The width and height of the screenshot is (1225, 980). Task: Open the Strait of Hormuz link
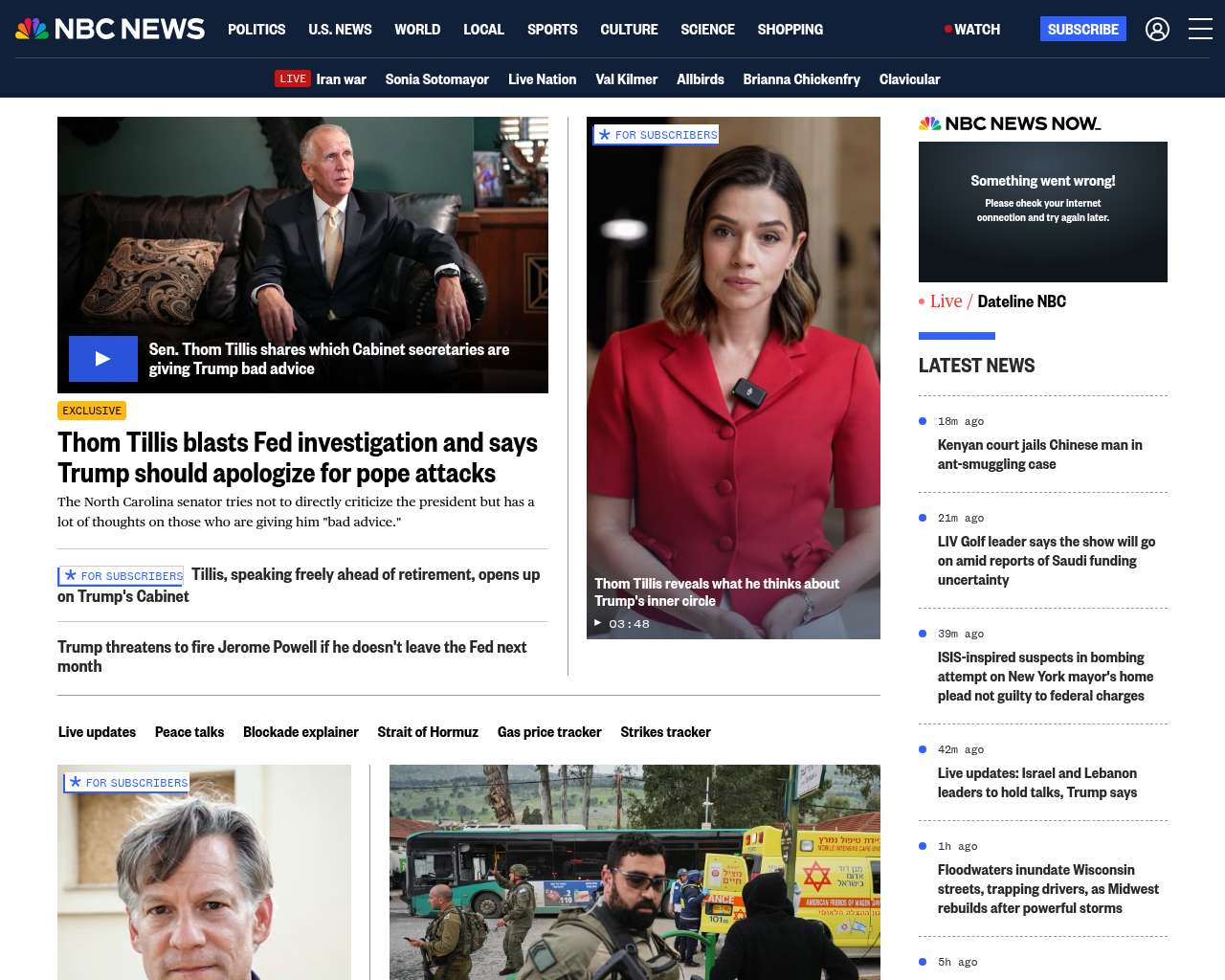[x=428, y=732]
